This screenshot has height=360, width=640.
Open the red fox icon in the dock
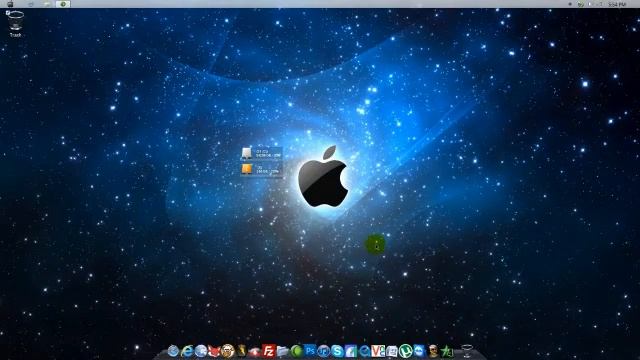click(214, 351)
